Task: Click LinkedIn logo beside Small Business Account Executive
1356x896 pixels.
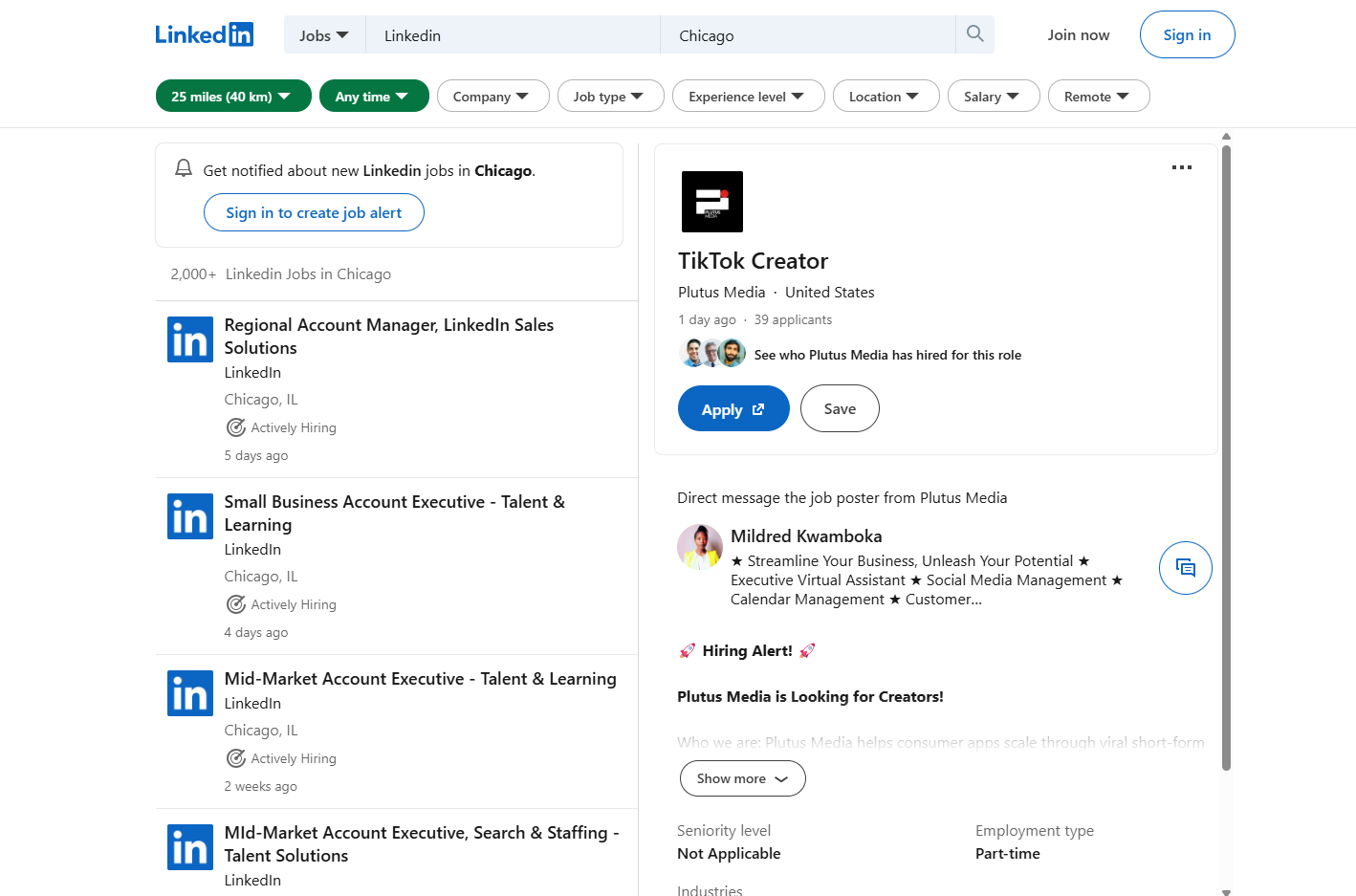Action: coord(190,516)
